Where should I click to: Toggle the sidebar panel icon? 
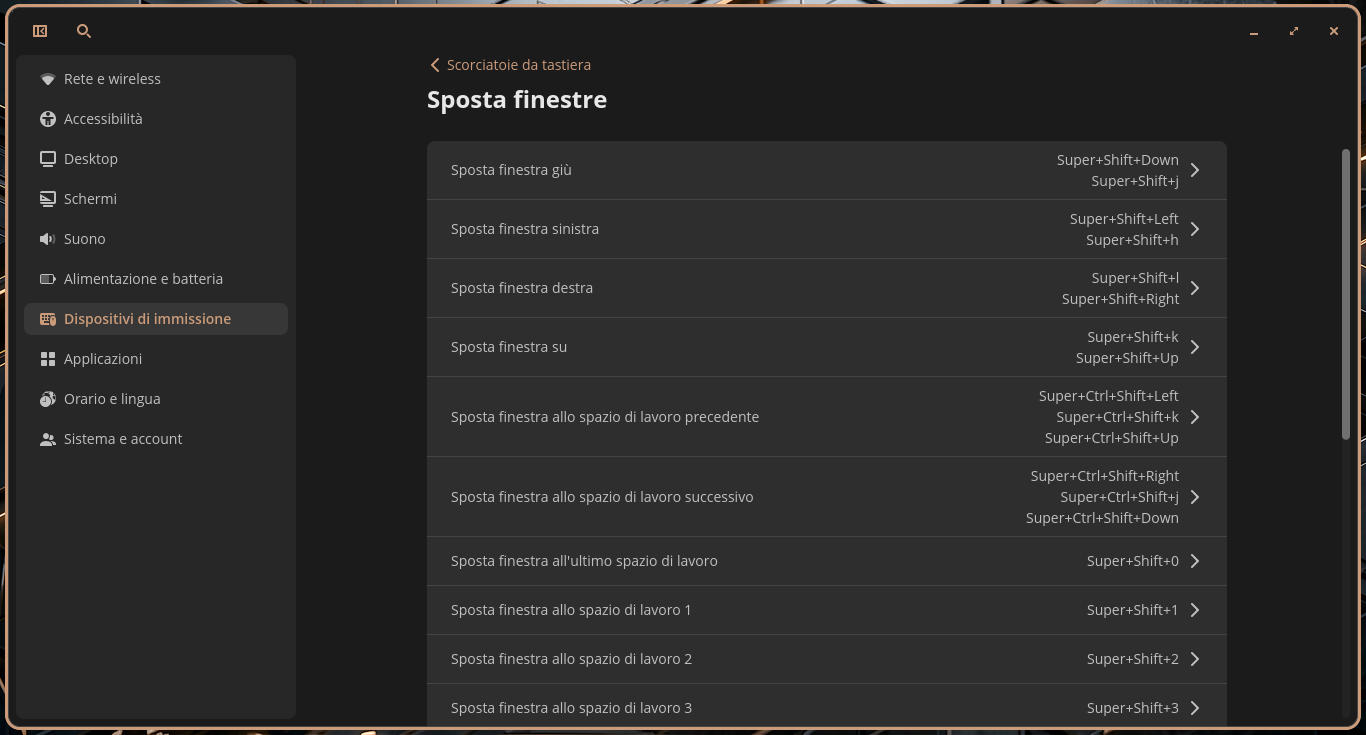click(40, 31)
